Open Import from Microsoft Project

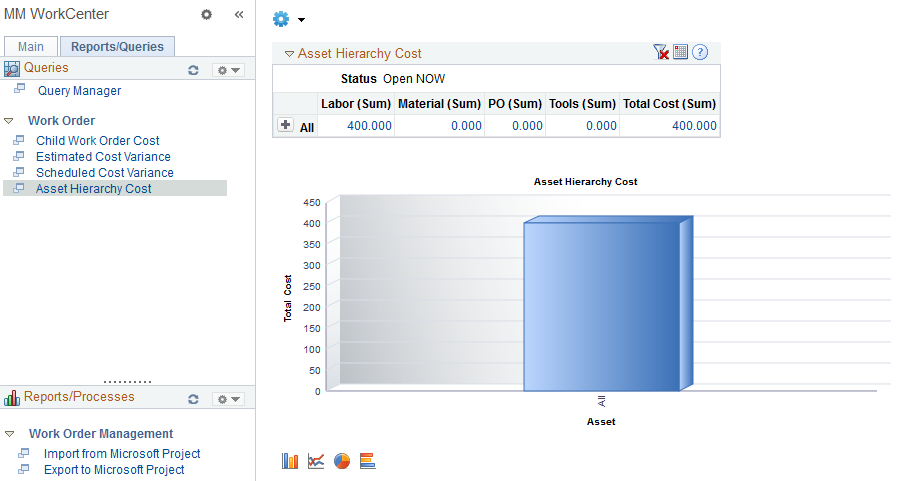[122, 453]
